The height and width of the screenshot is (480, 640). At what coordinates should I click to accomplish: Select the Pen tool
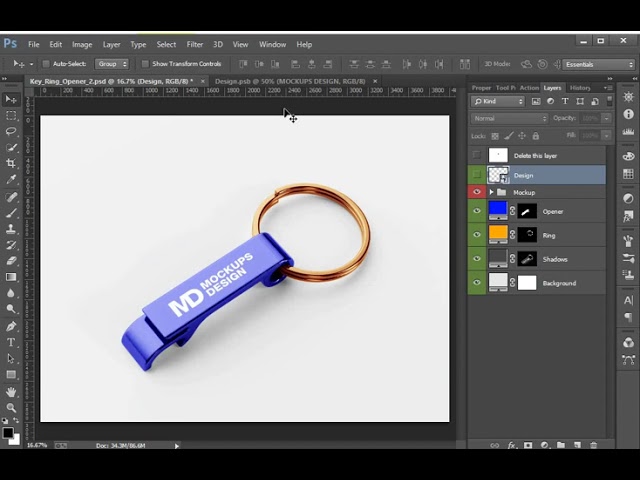(x=11, y=326)
